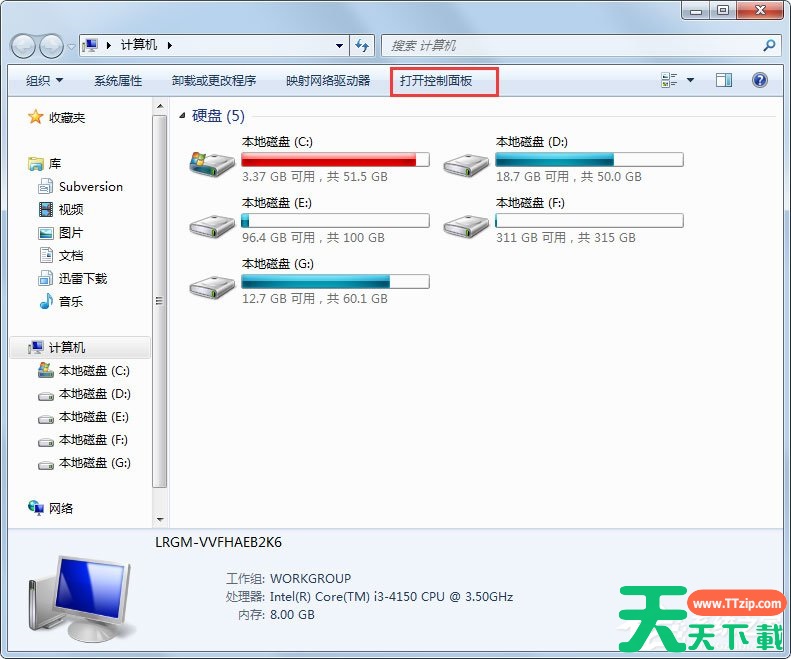The image size is (791, 659).
Task: Expand the change view options arrow
Action: pyautogui.click(x=690, y=81)
